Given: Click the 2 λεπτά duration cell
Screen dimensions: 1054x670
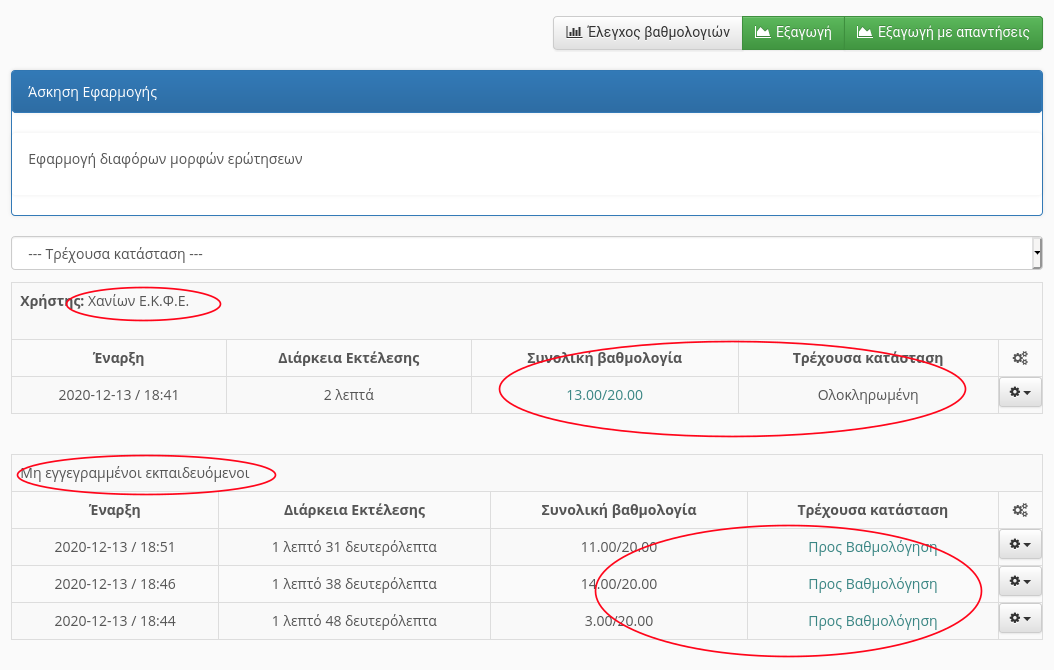Looking at the screenshot, I should click(349, 395).
